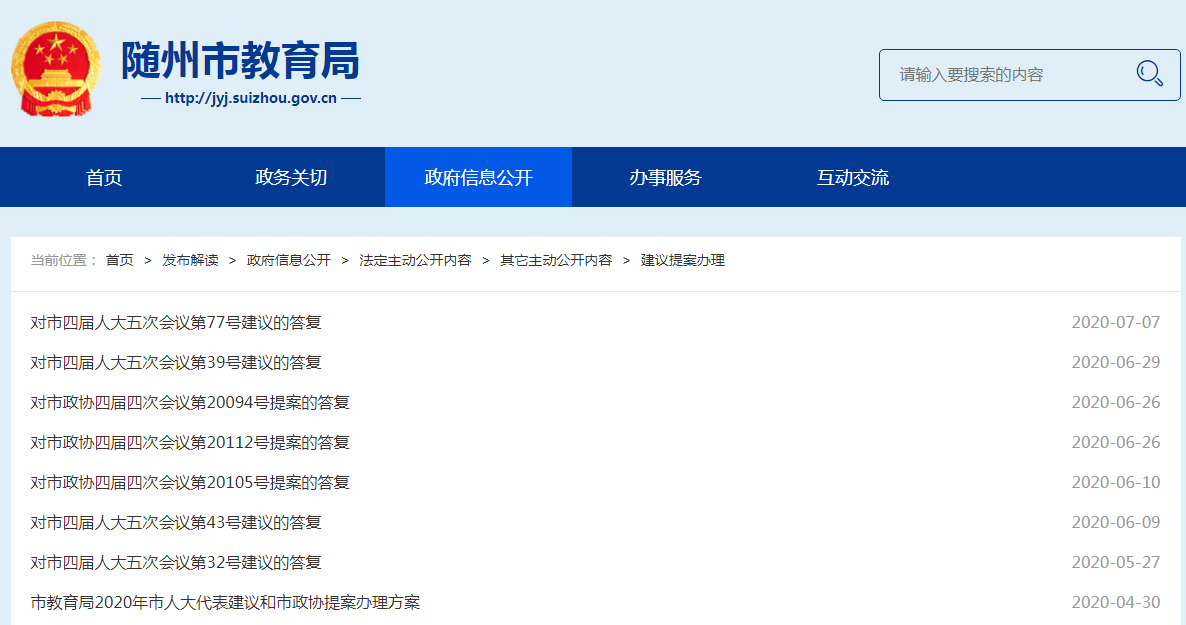Go to 互动交流 in the navigation

[x=852, y=178]
